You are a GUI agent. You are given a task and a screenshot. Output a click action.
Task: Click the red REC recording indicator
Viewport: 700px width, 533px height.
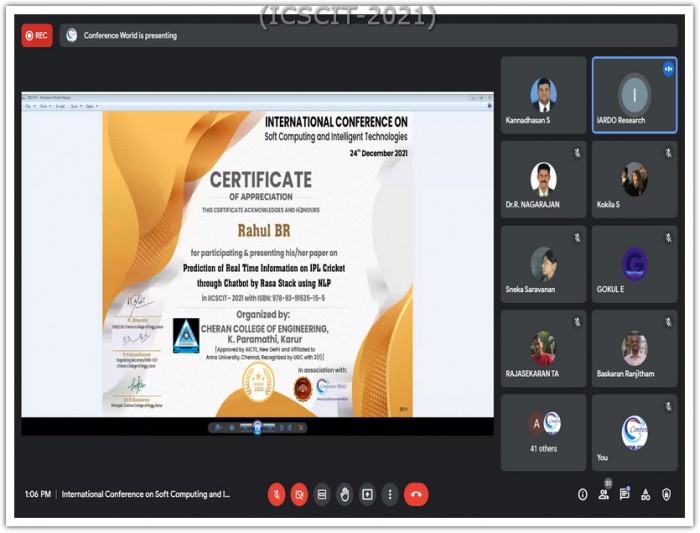[37, 35]
